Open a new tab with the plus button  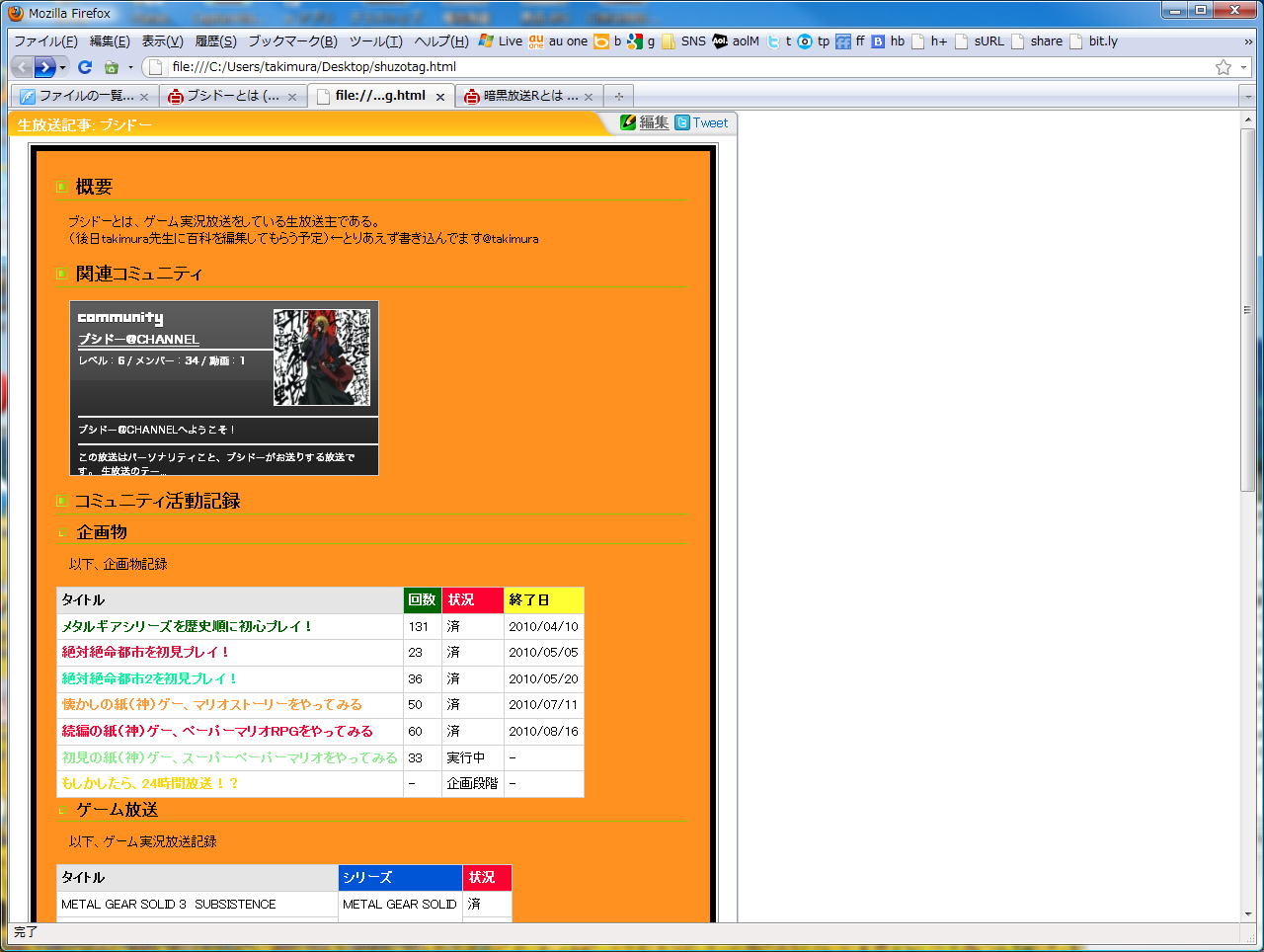click(x=619, y=96)
